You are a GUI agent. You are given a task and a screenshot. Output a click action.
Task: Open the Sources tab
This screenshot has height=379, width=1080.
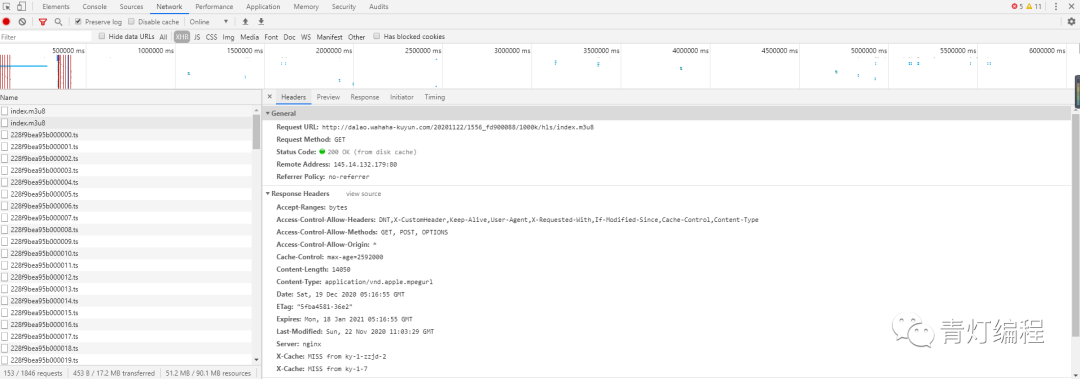132,6
